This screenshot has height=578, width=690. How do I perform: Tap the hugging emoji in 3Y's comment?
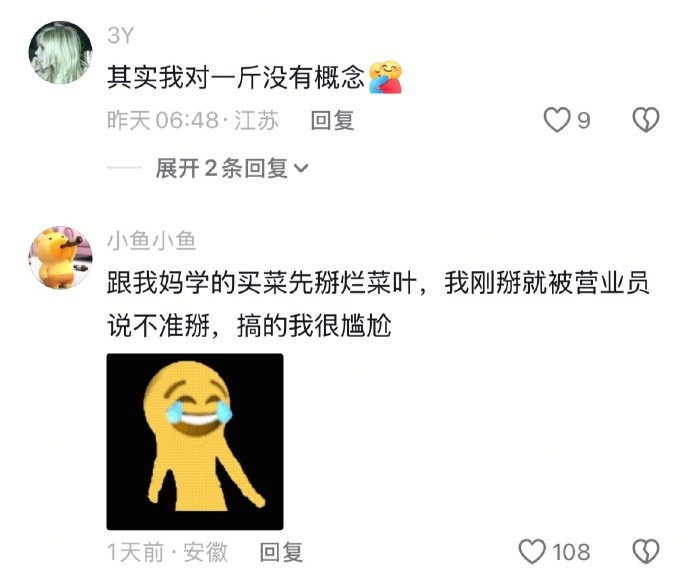pos(385,77)
